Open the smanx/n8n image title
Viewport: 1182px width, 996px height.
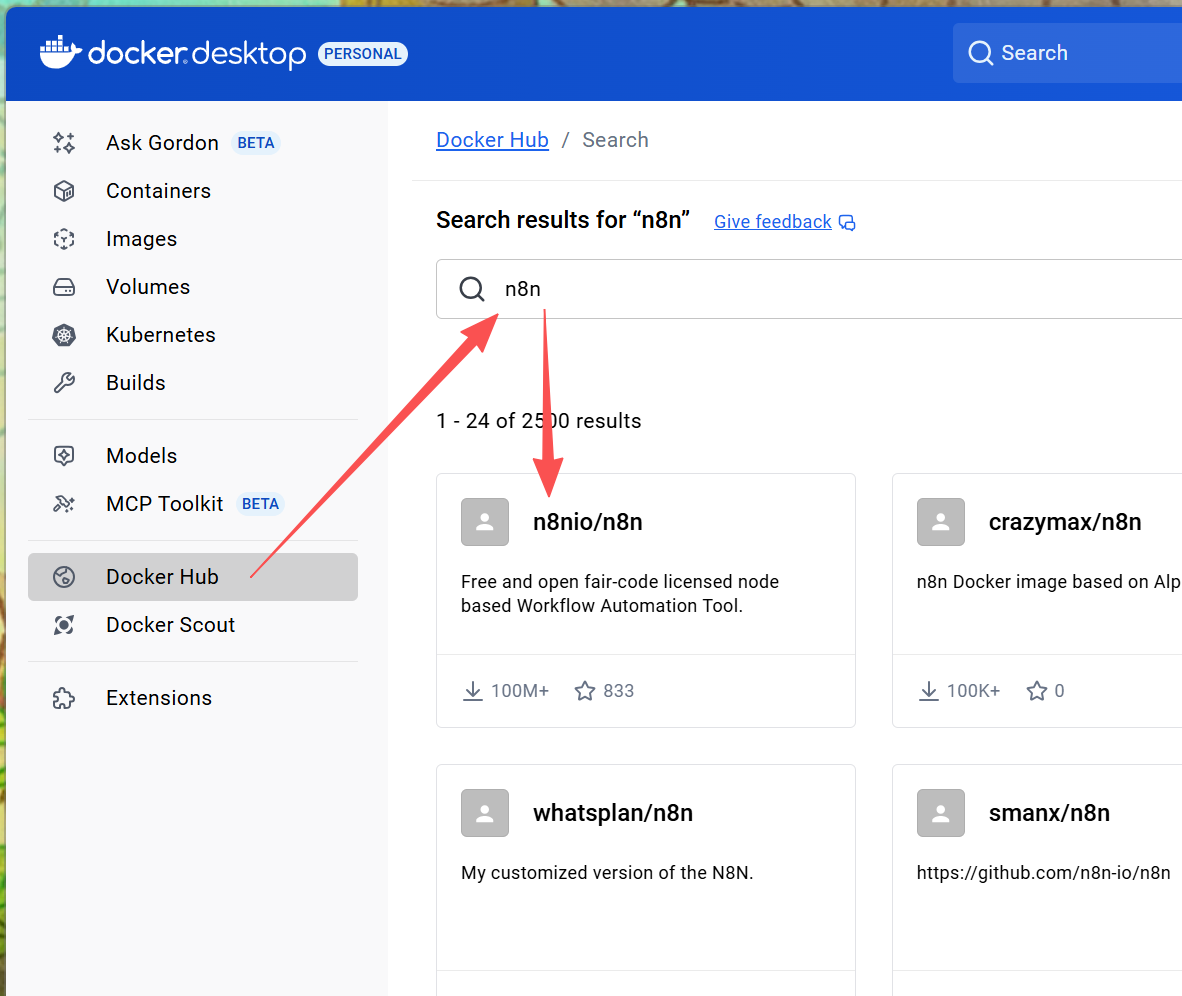coord(1049,813)
